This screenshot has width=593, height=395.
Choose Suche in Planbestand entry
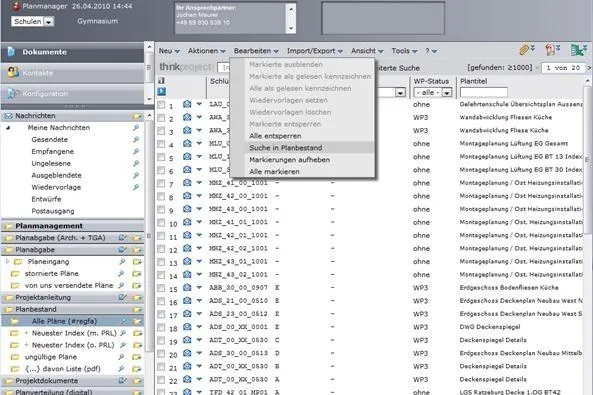(286, 148)
